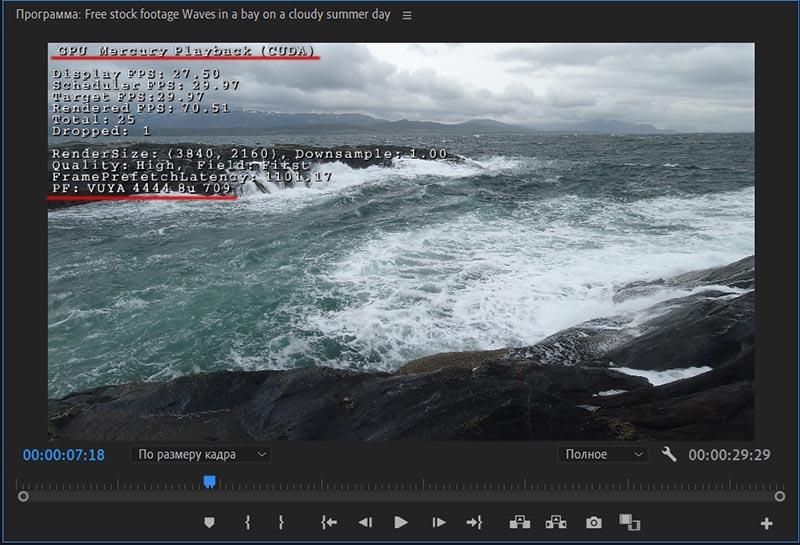
Task: Click the Add Marker button
Action: [x=209, y=522]
